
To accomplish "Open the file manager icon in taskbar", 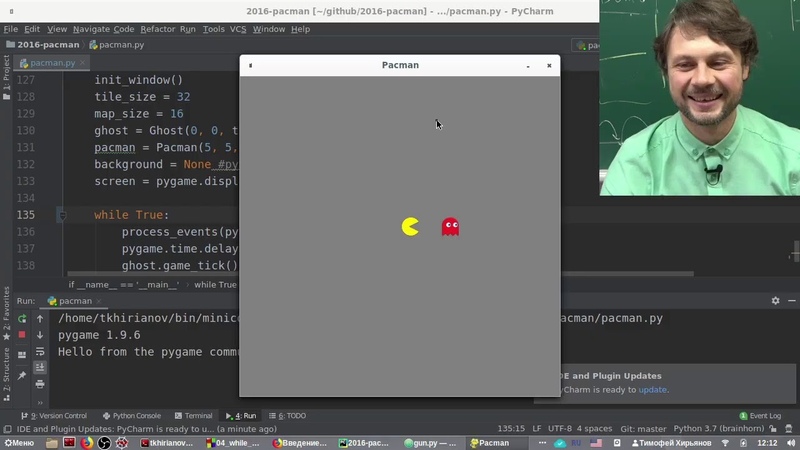I will tap(52, 443).
